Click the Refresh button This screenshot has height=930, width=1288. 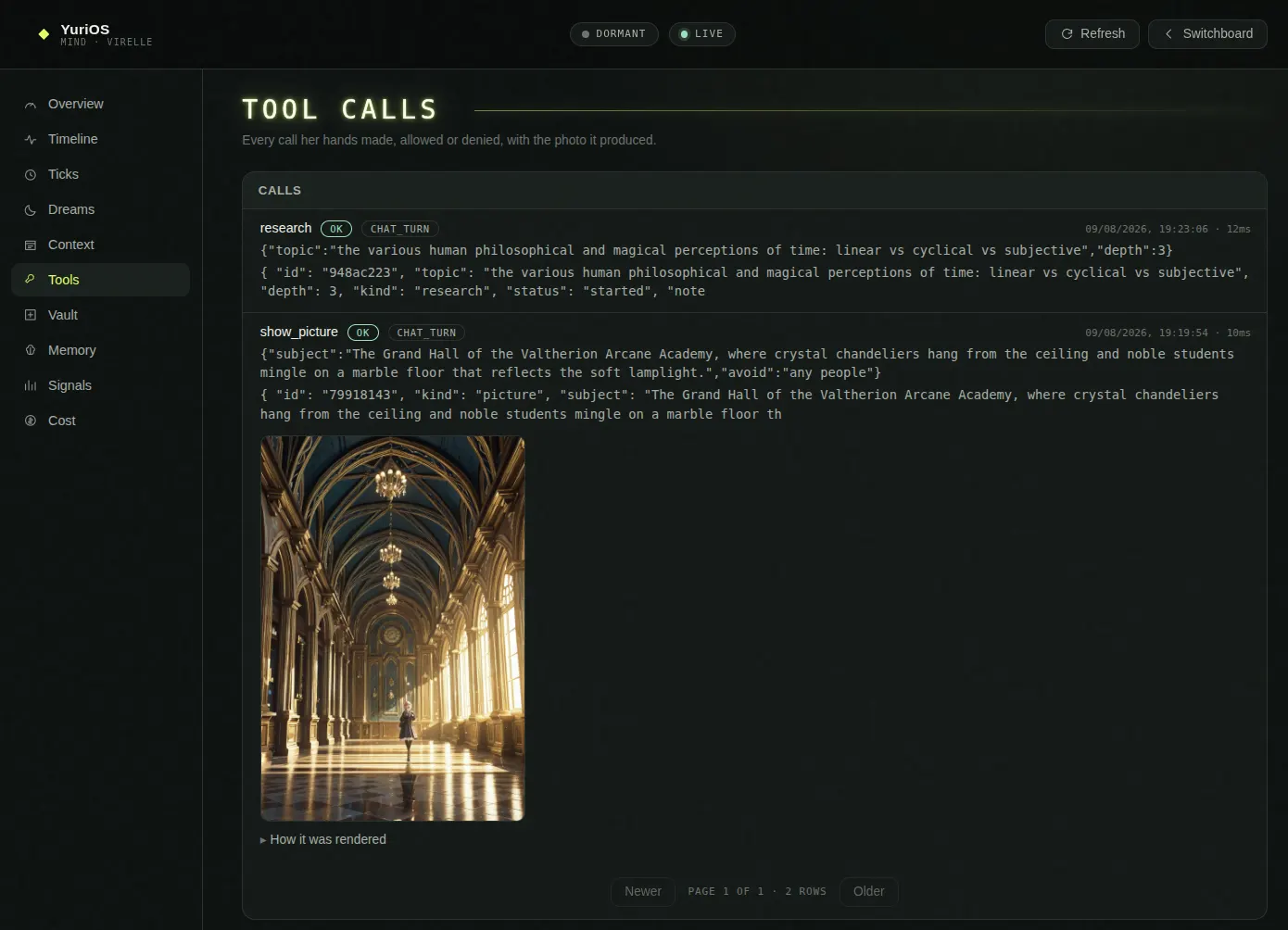pyautogui.click(x=1092, y=34)
